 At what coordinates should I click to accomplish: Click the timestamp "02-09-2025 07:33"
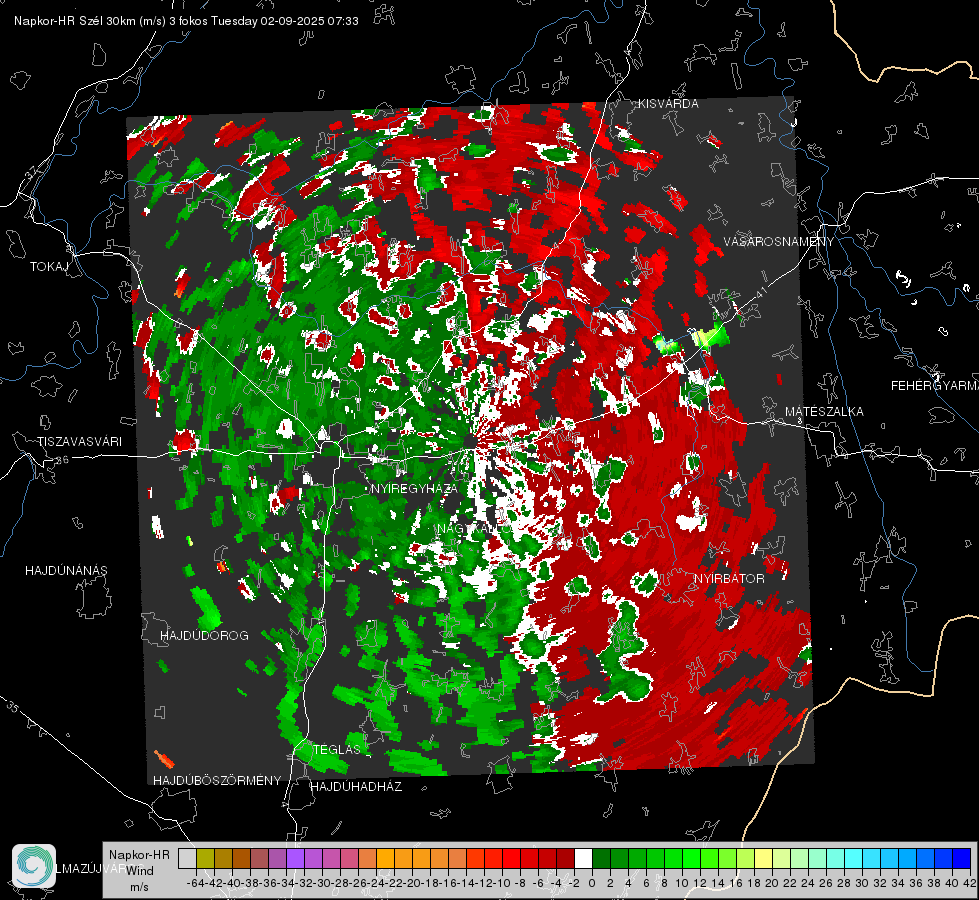310,21
